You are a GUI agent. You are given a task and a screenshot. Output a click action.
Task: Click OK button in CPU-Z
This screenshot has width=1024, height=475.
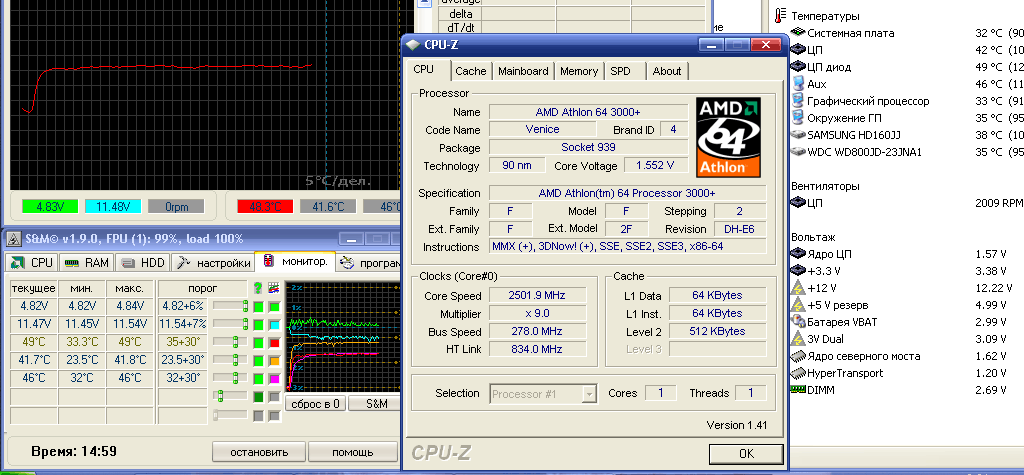click(746, 453)
